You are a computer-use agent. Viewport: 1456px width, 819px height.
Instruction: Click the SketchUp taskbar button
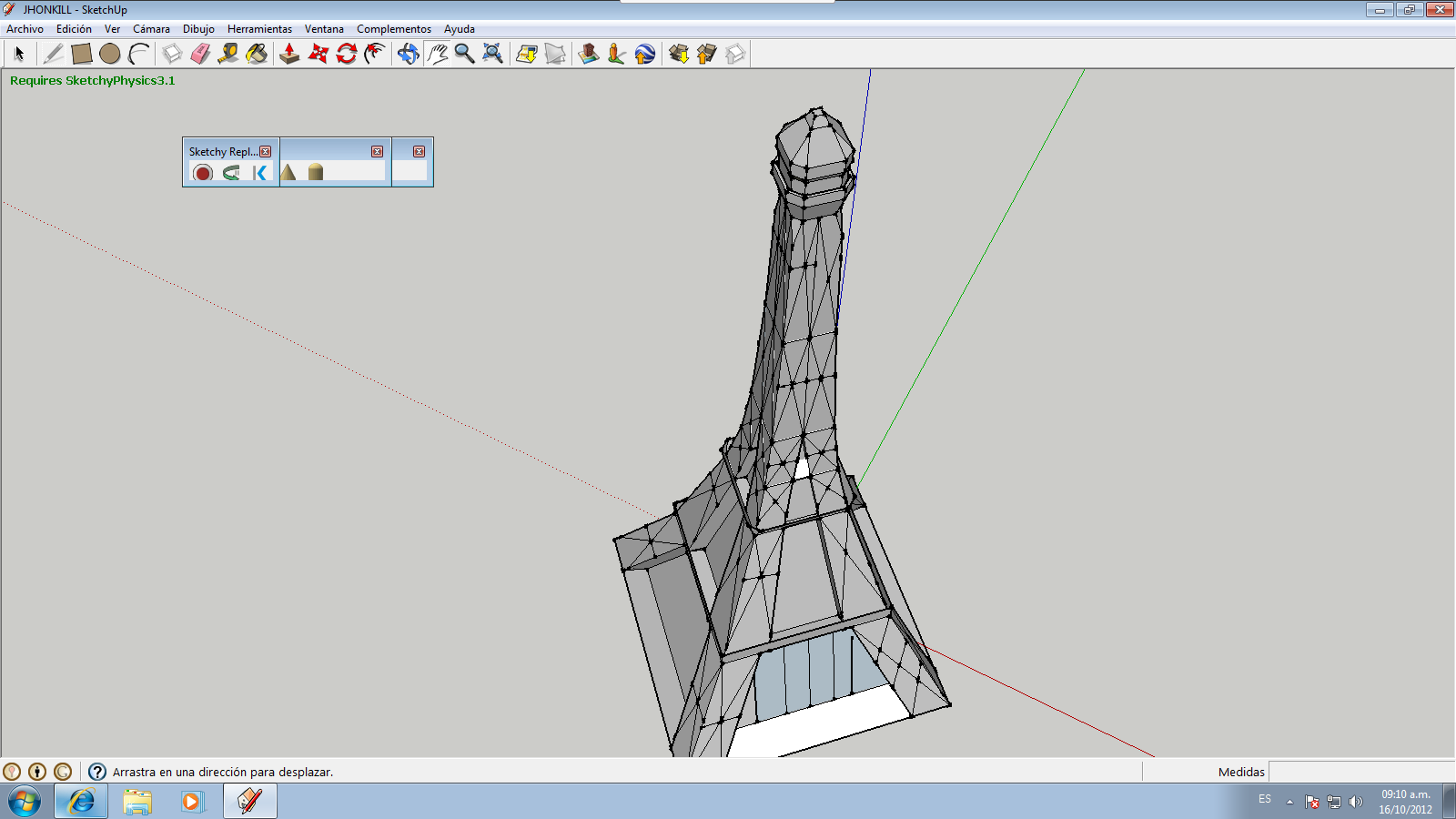point(249,801)
